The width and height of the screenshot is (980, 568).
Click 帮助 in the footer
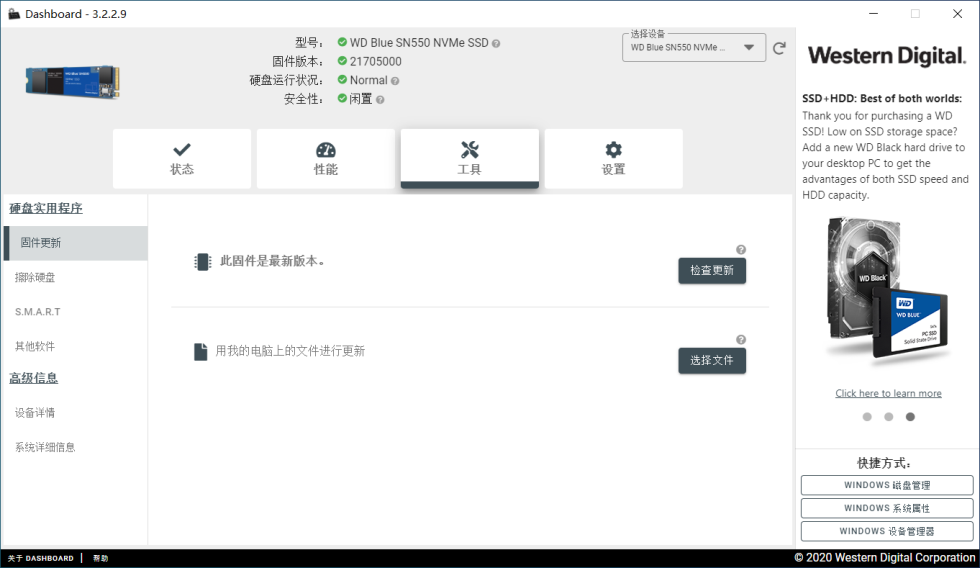tap(101, 558)
